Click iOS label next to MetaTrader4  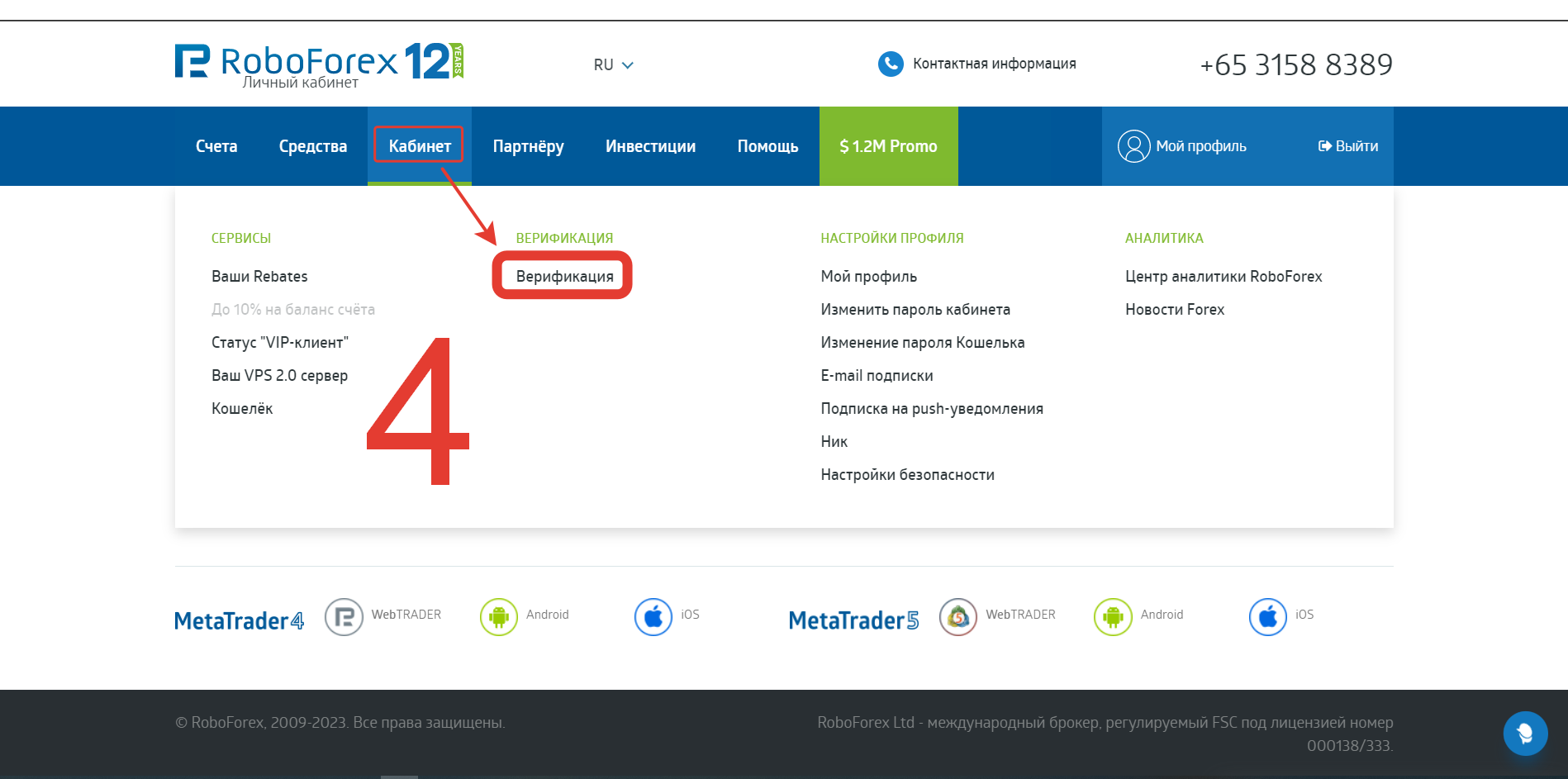coord(690,615)
